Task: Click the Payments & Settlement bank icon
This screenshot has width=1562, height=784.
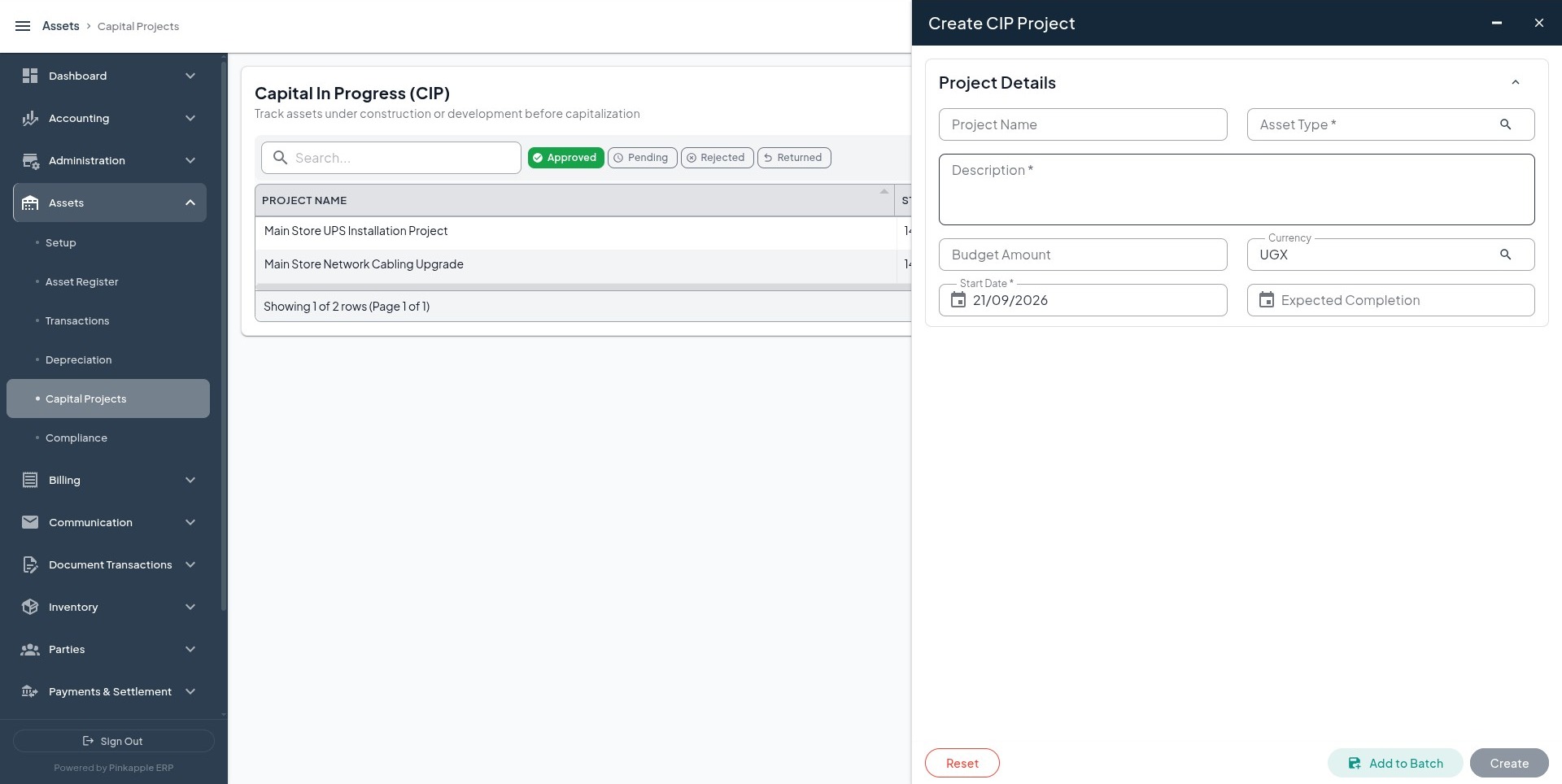Action: (30, 691)
